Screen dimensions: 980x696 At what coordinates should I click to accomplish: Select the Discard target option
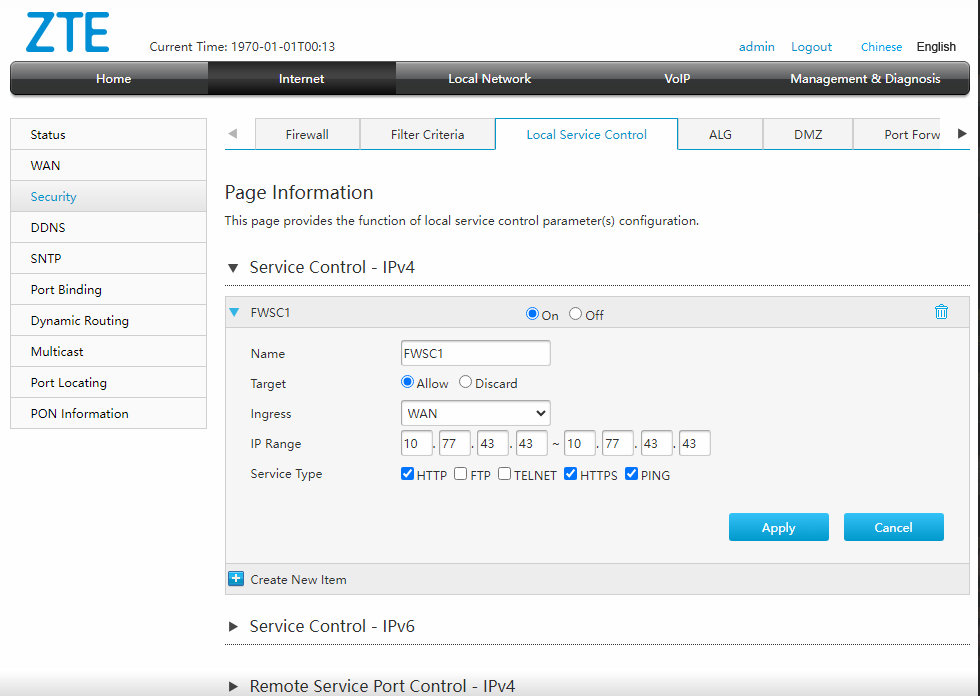(465, 382)
